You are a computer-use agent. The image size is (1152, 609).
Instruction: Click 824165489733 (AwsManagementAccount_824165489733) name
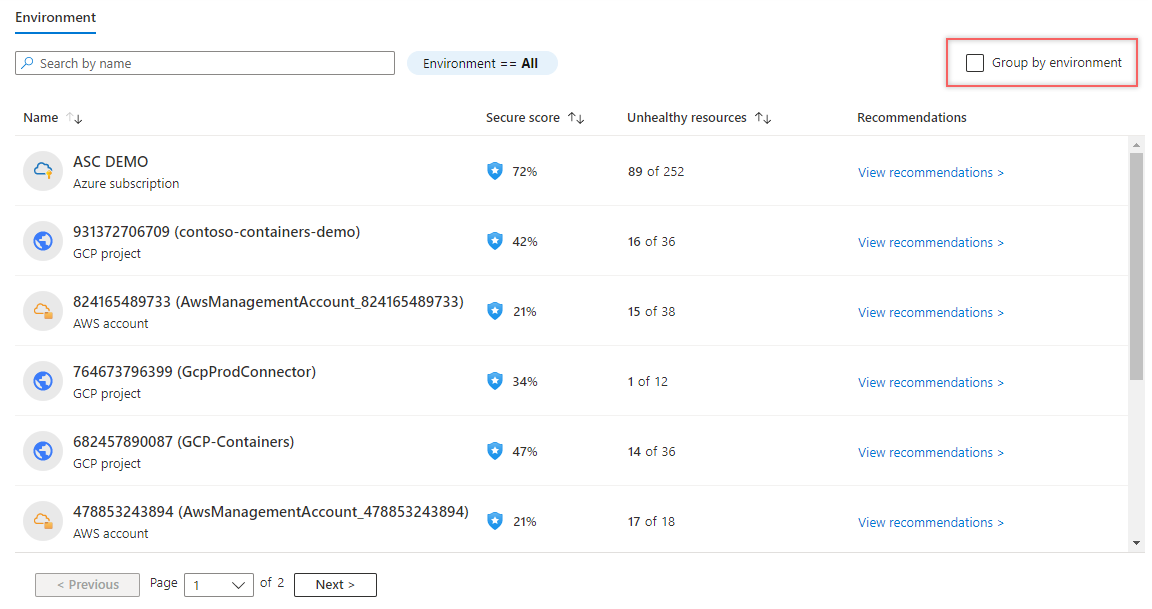point(268,302)
